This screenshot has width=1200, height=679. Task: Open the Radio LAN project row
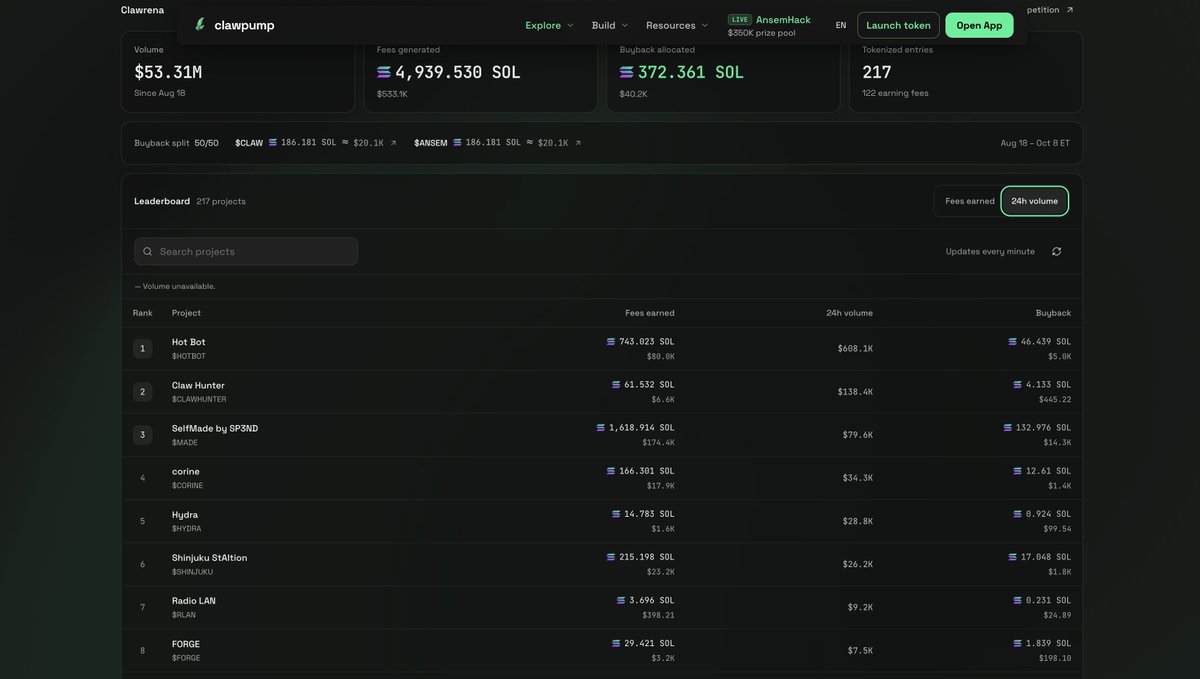tap(602, 607)
